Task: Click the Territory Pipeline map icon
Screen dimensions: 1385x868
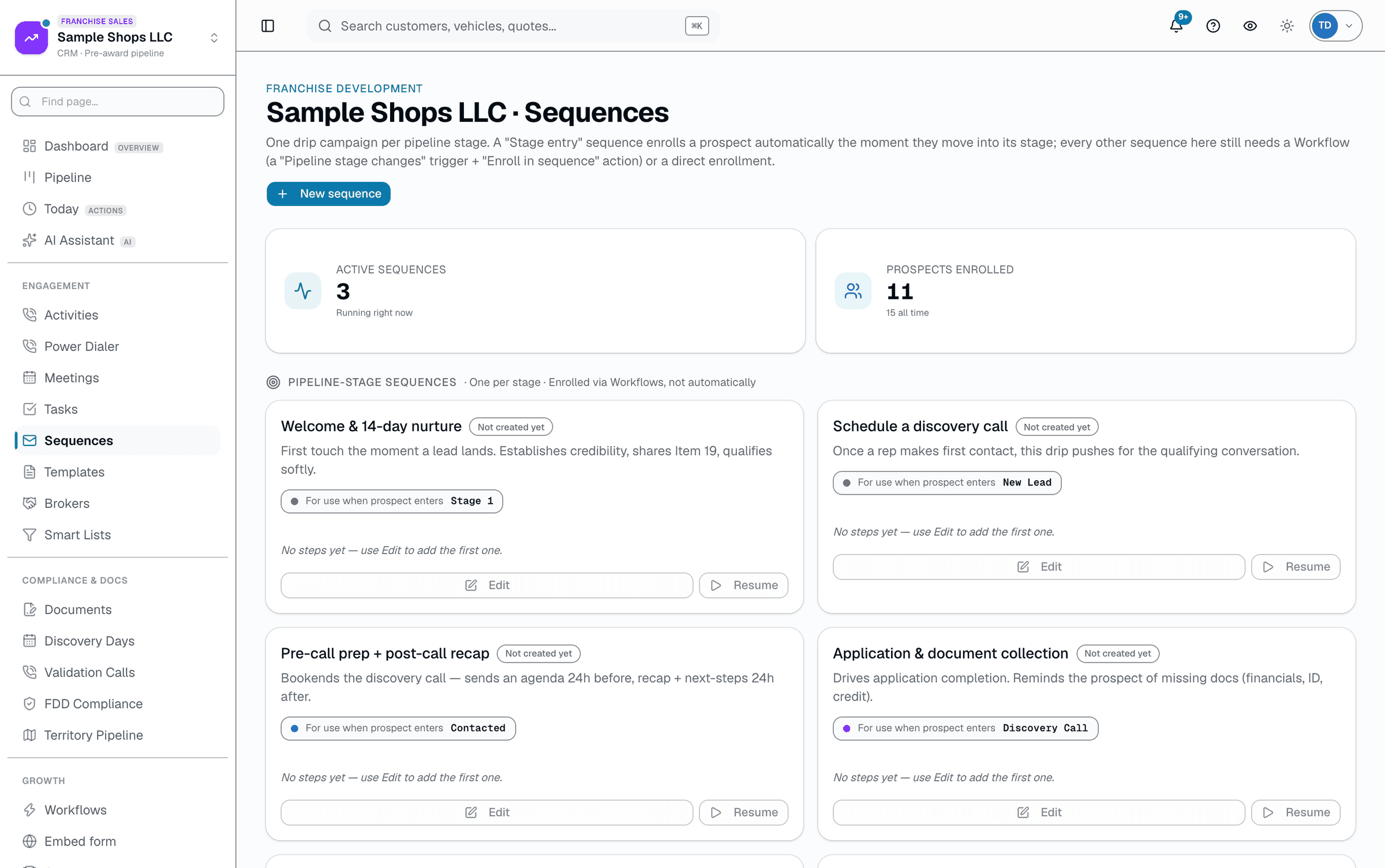Action: pyautogui.click(x=29, y=735)
